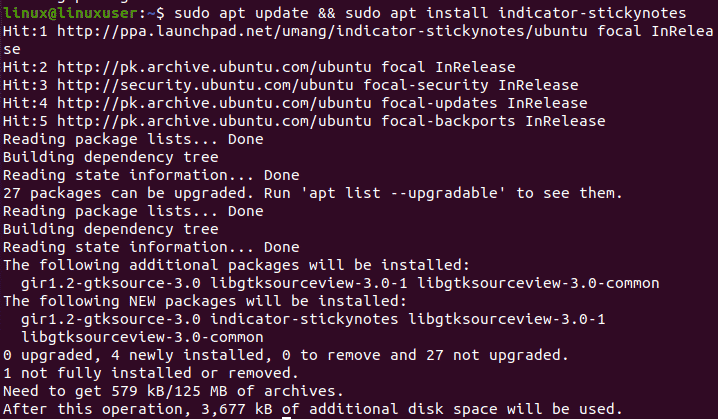This screenshot has width=718, height=419.
Task: Click the pk.archive.ubuntu.com focal InRelease URL
Action: pyautogui.click(x=214, y=67)
